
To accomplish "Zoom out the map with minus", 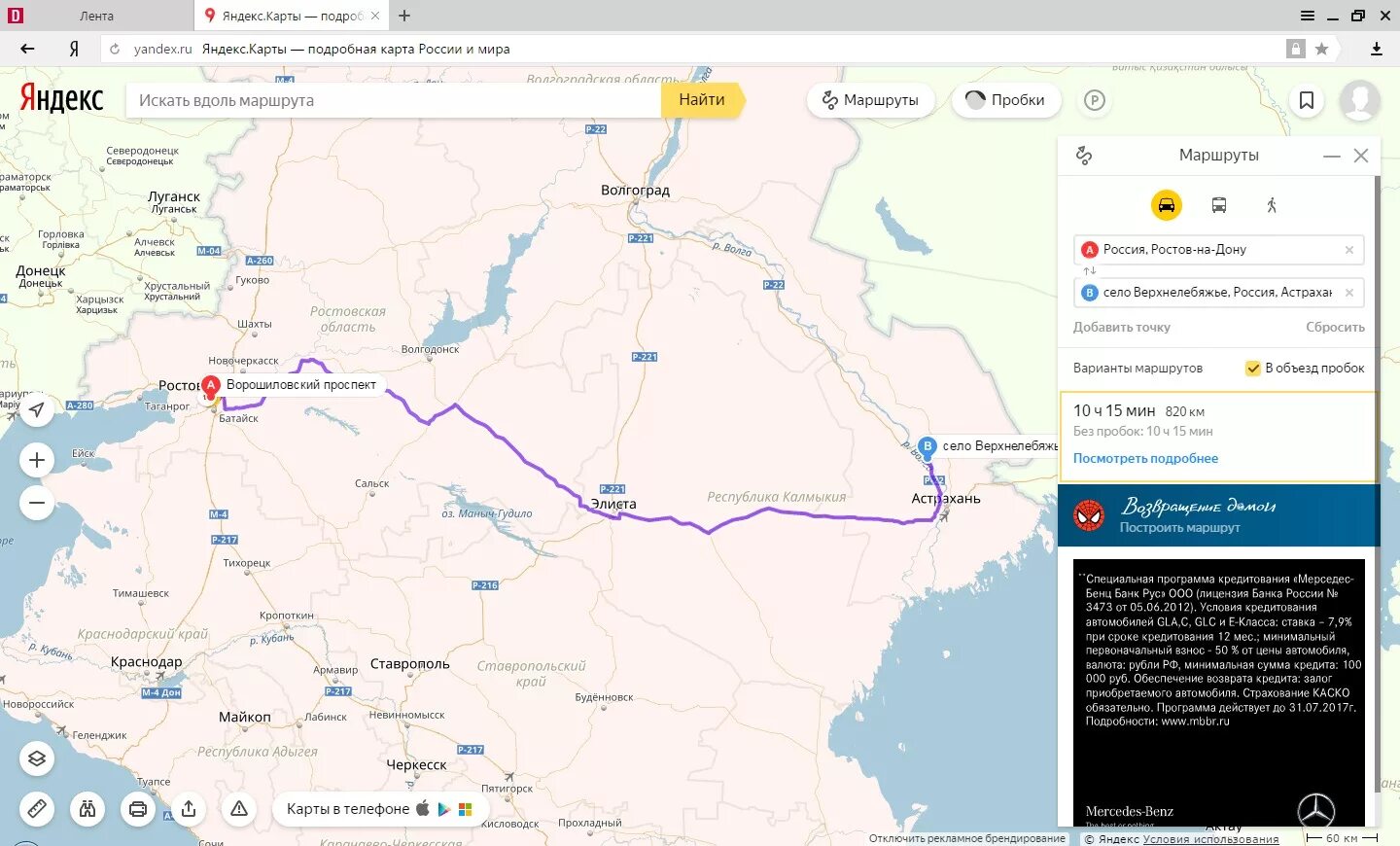I will click(x=37, y=503).
